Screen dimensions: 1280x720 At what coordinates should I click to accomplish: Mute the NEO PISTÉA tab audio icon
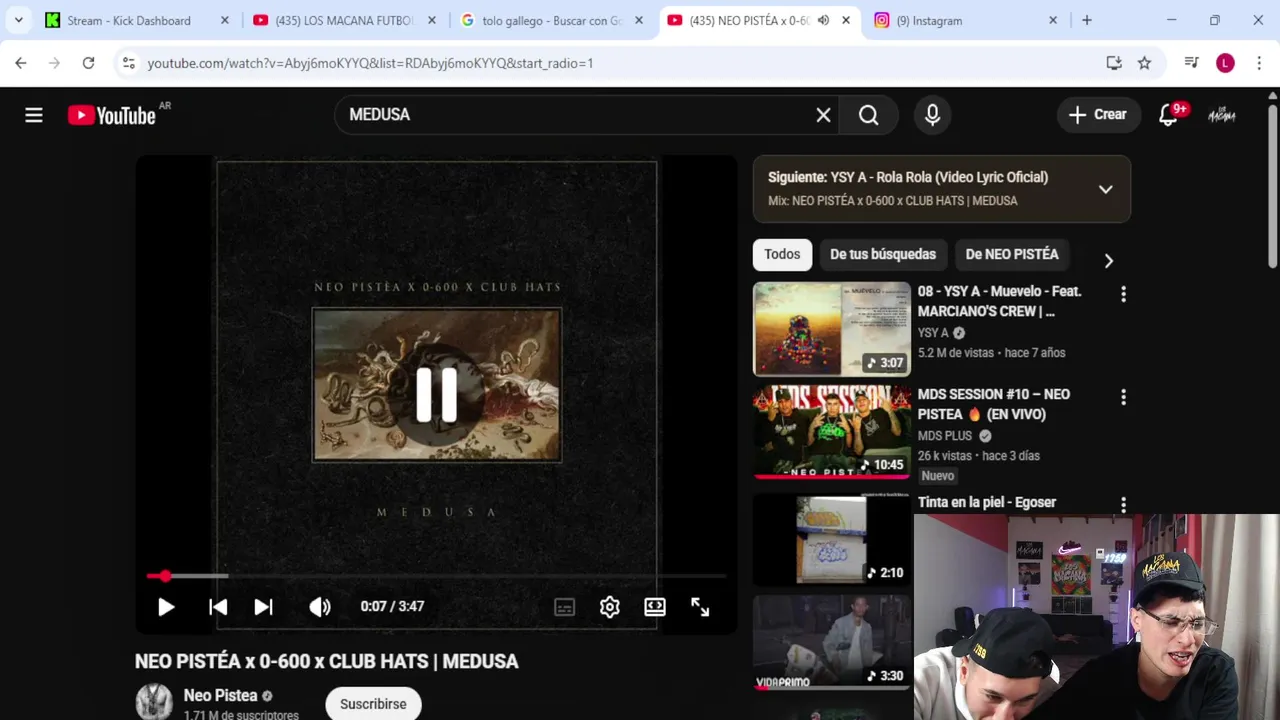(x=823, y=20)
